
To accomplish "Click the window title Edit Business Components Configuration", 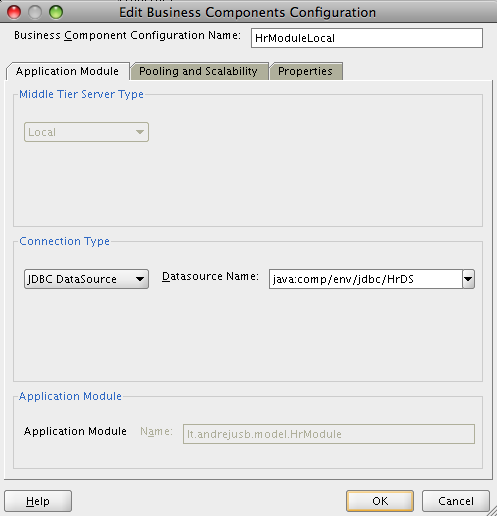I will 247,13.
